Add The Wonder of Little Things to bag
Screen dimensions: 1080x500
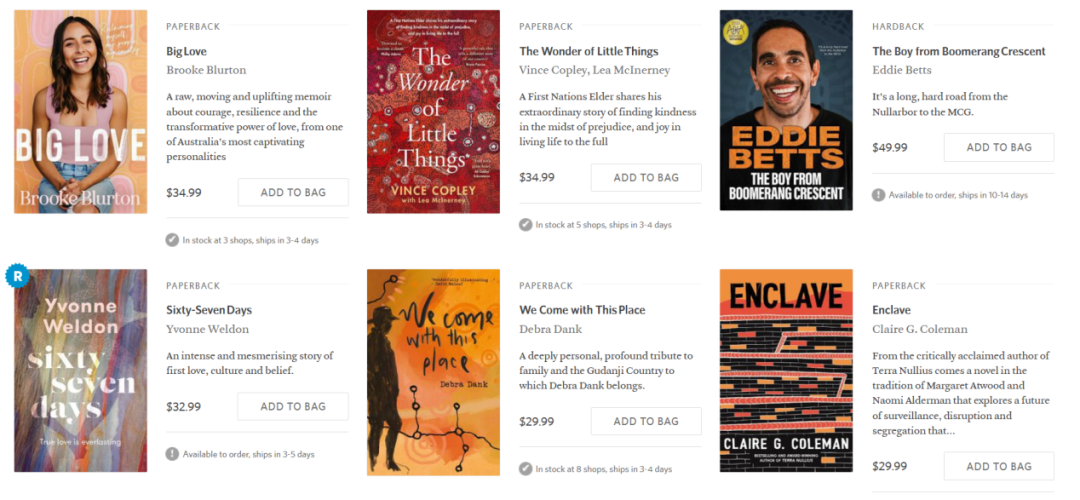click(x=646, y=178)
